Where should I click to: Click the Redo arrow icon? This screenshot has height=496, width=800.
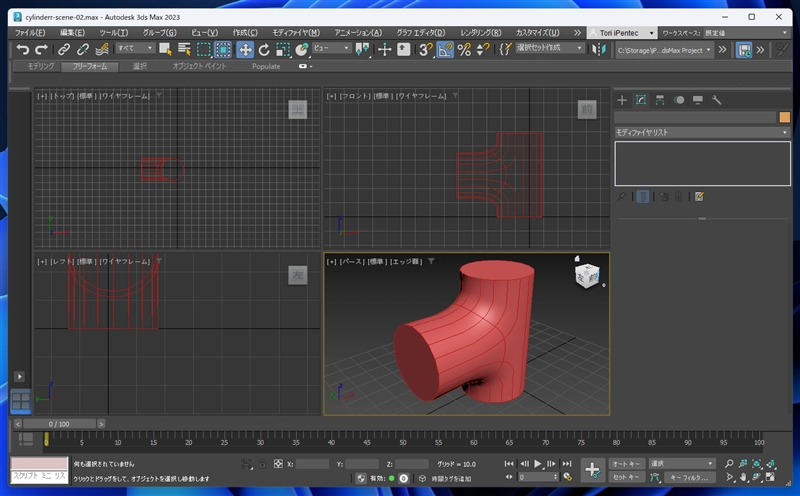(41, 49)
